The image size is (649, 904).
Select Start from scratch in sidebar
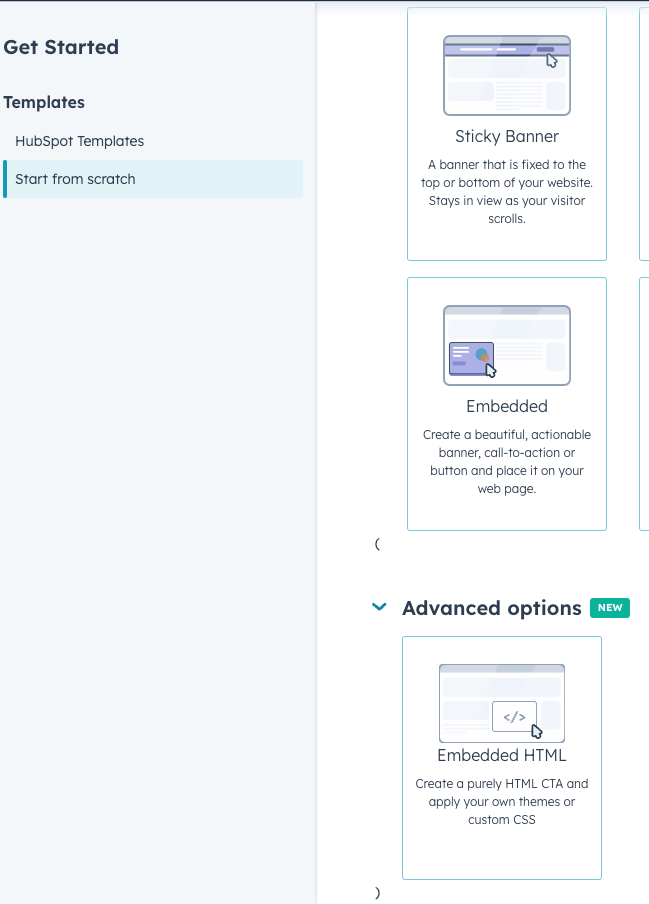tap(75, 179)
